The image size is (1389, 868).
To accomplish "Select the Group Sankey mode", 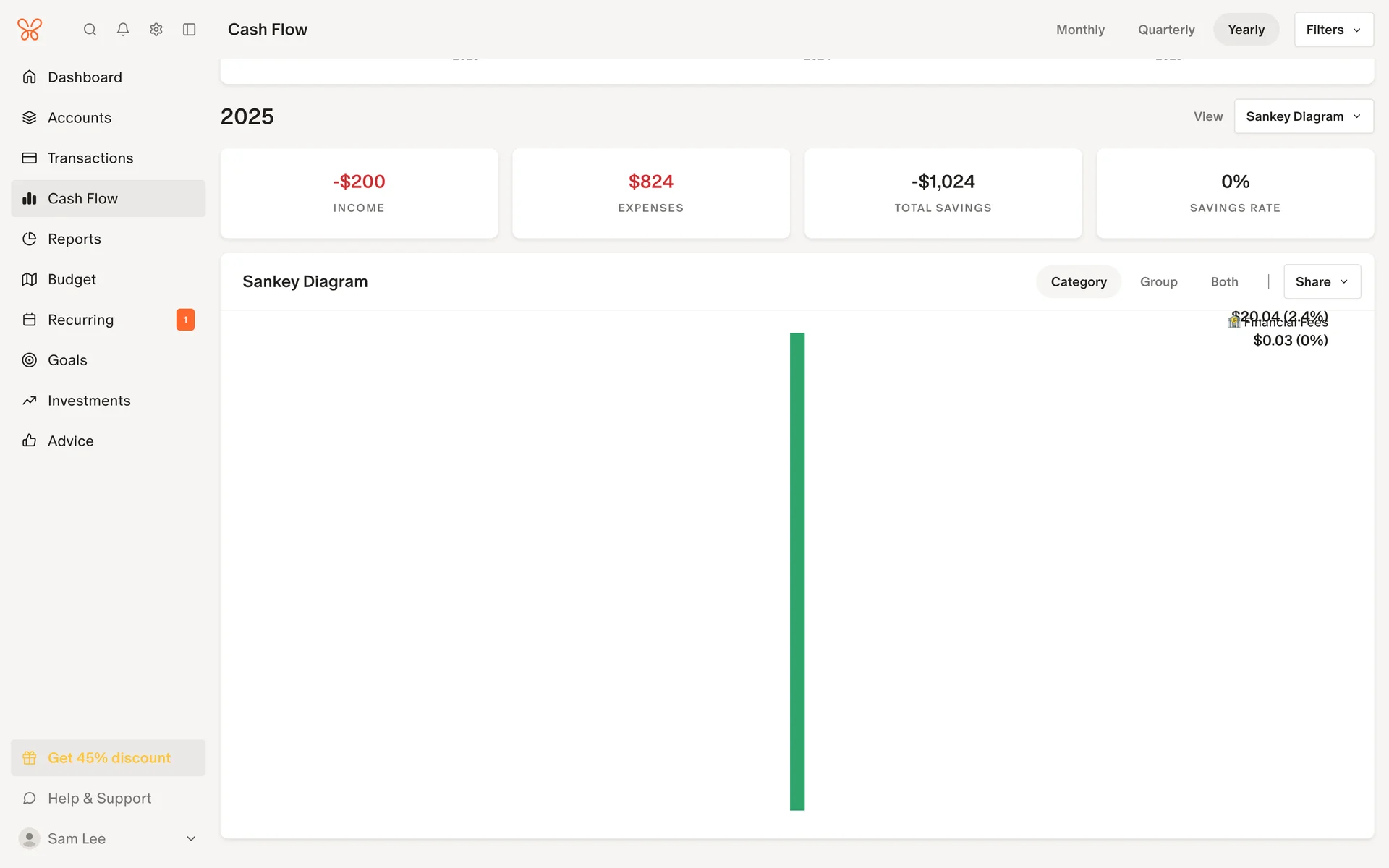I will point(1158,282).
